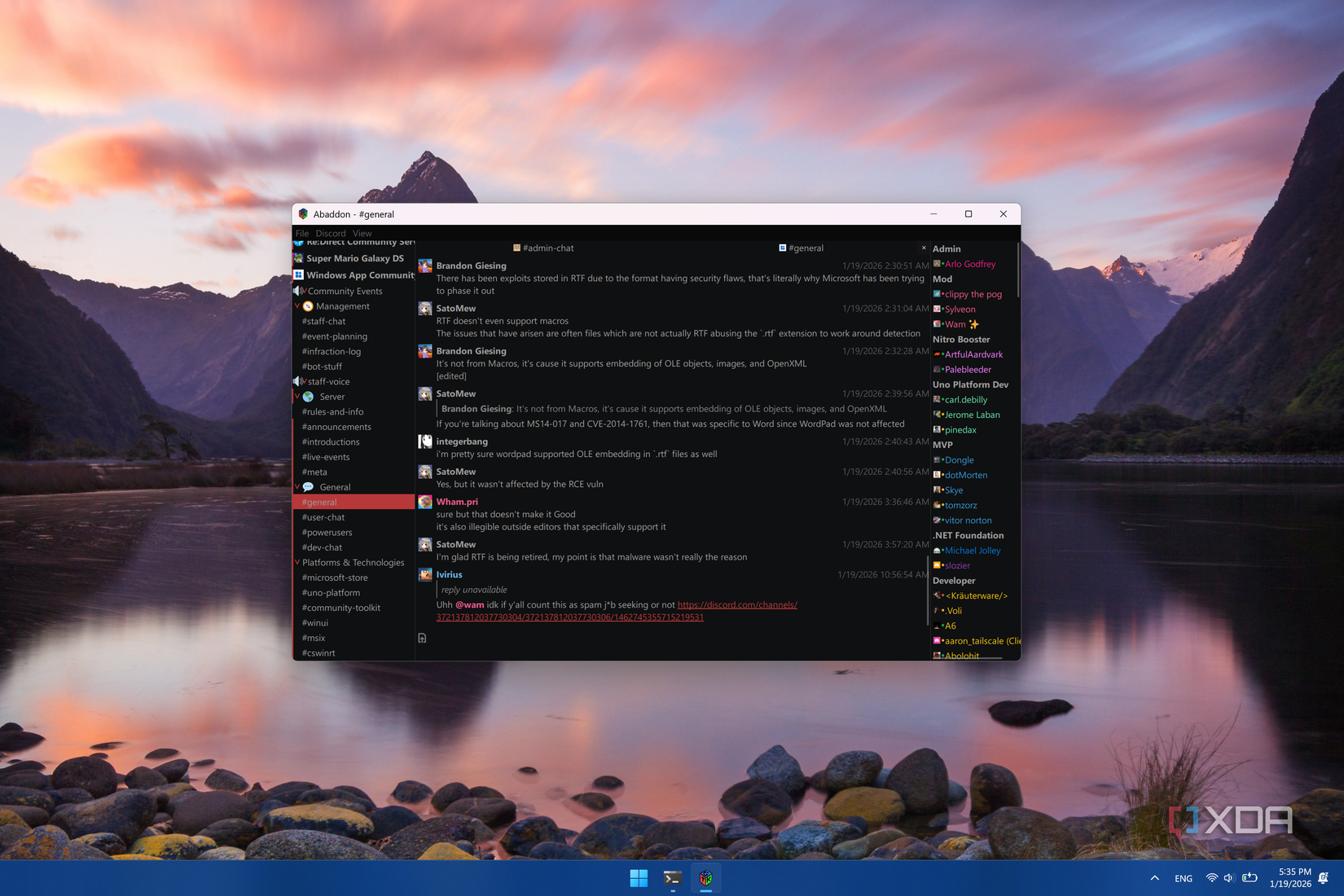This screenshot has height=896, width=1344.
Task: Open integerbang's avatar in the chat
Action: tap(425, 441)
